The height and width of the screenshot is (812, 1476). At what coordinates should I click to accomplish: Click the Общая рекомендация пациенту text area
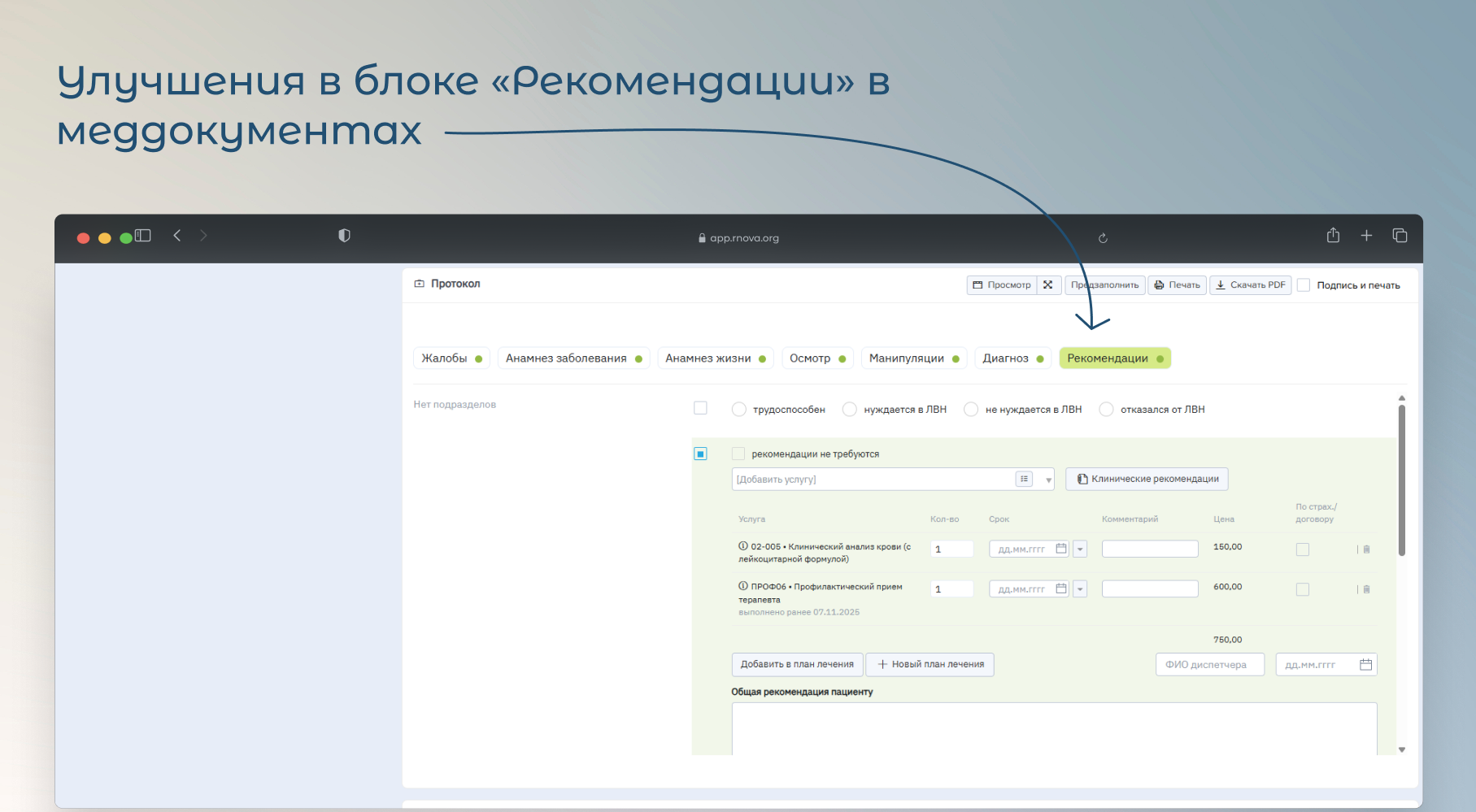click(x=1054, y=727)
